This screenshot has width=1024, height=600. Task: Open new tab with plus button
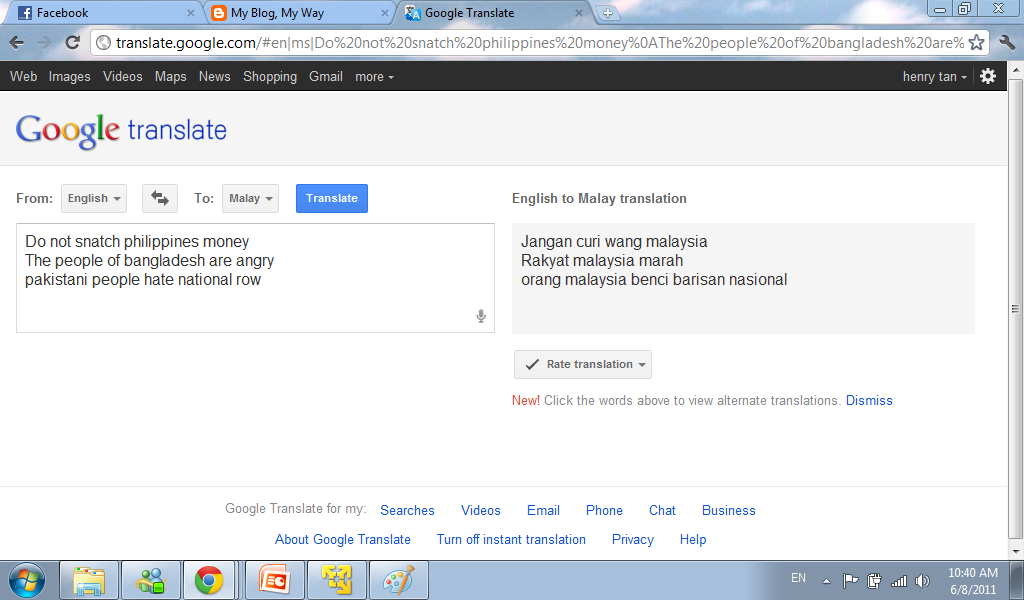tap(607, 13)
